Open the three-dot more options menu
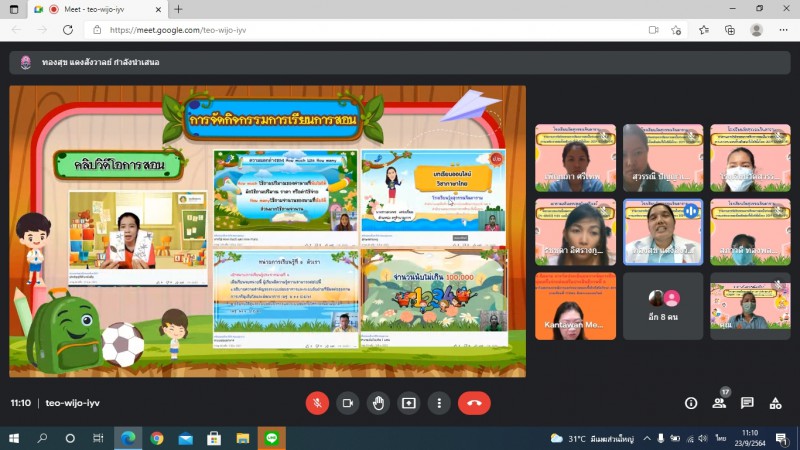 (439, 403)
